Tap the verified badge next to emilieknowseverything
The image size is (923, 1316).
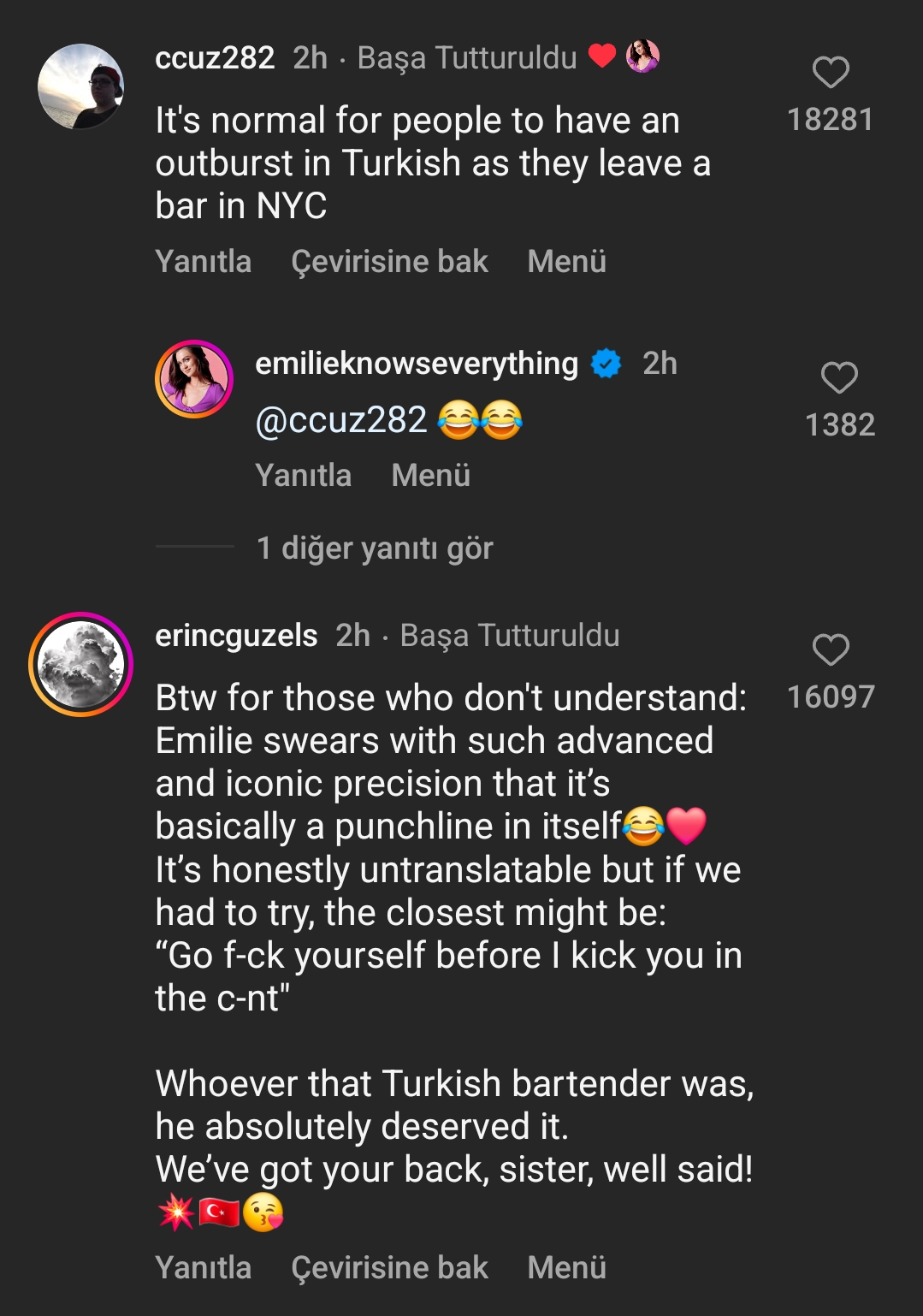click(x=606, y=364)
